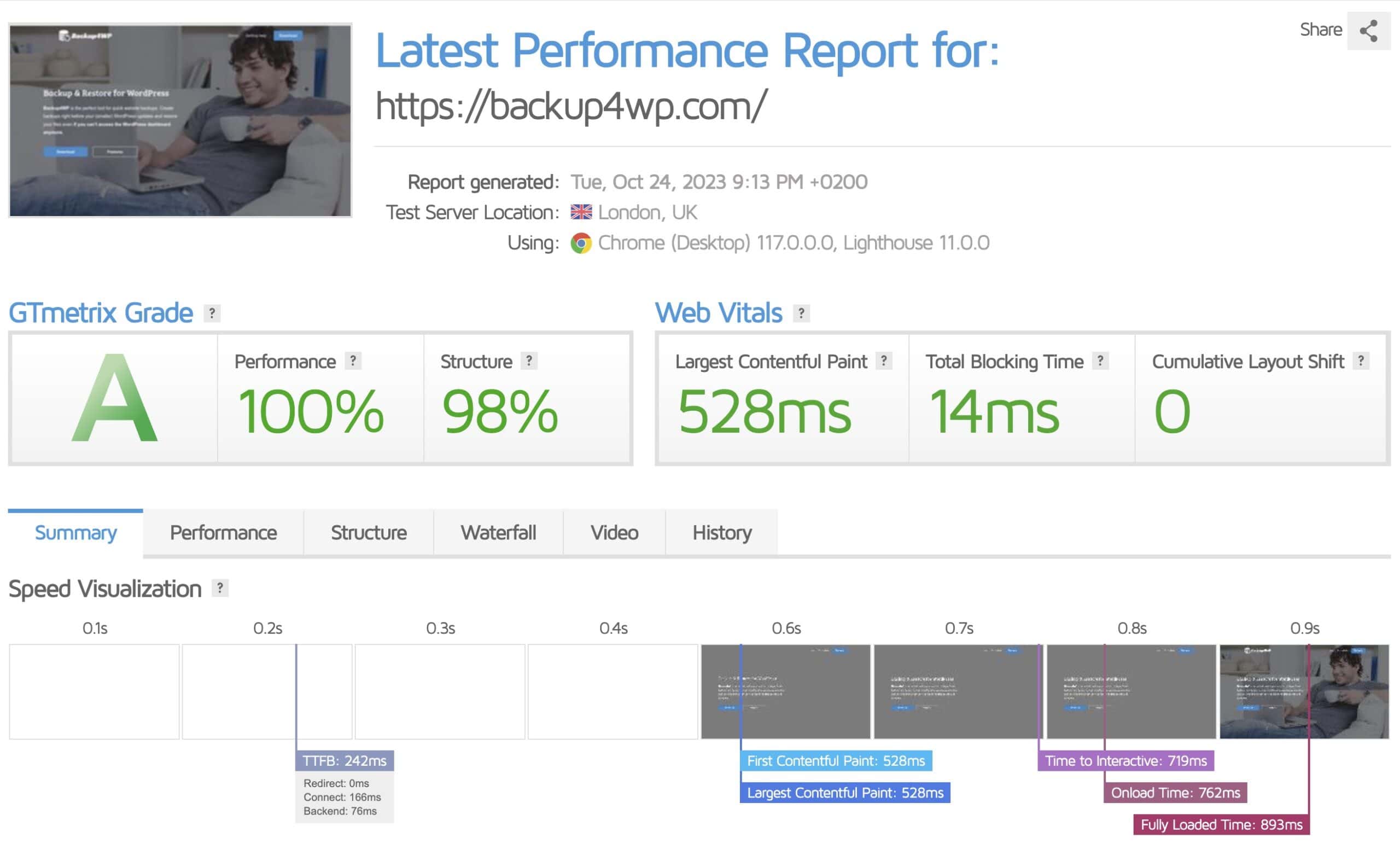Click the 528ms LCP value
Screen dimensions: 1400x844
[x=765, y=411]
